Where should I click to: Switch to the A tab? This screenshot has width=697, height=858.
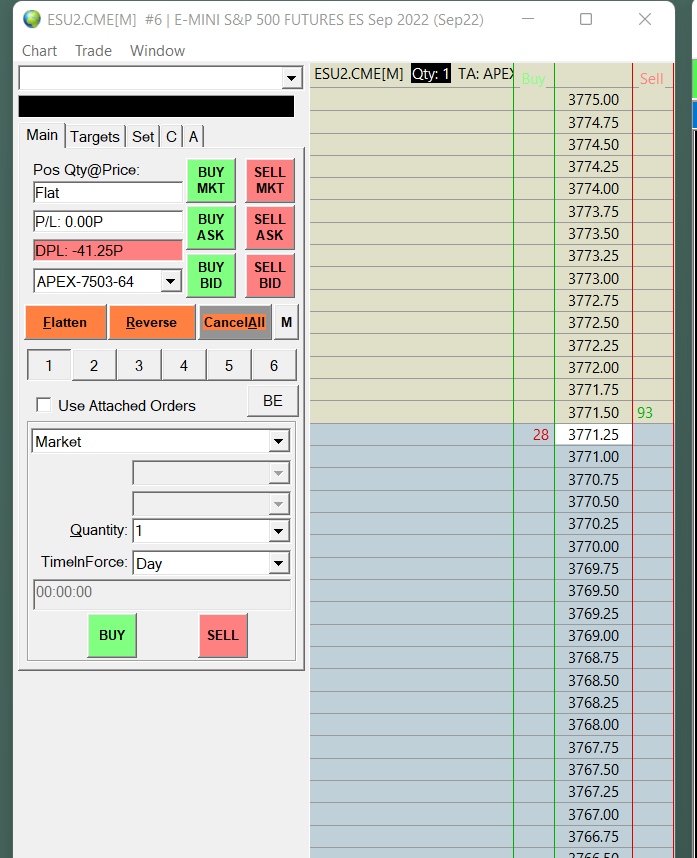click(193, 137)
